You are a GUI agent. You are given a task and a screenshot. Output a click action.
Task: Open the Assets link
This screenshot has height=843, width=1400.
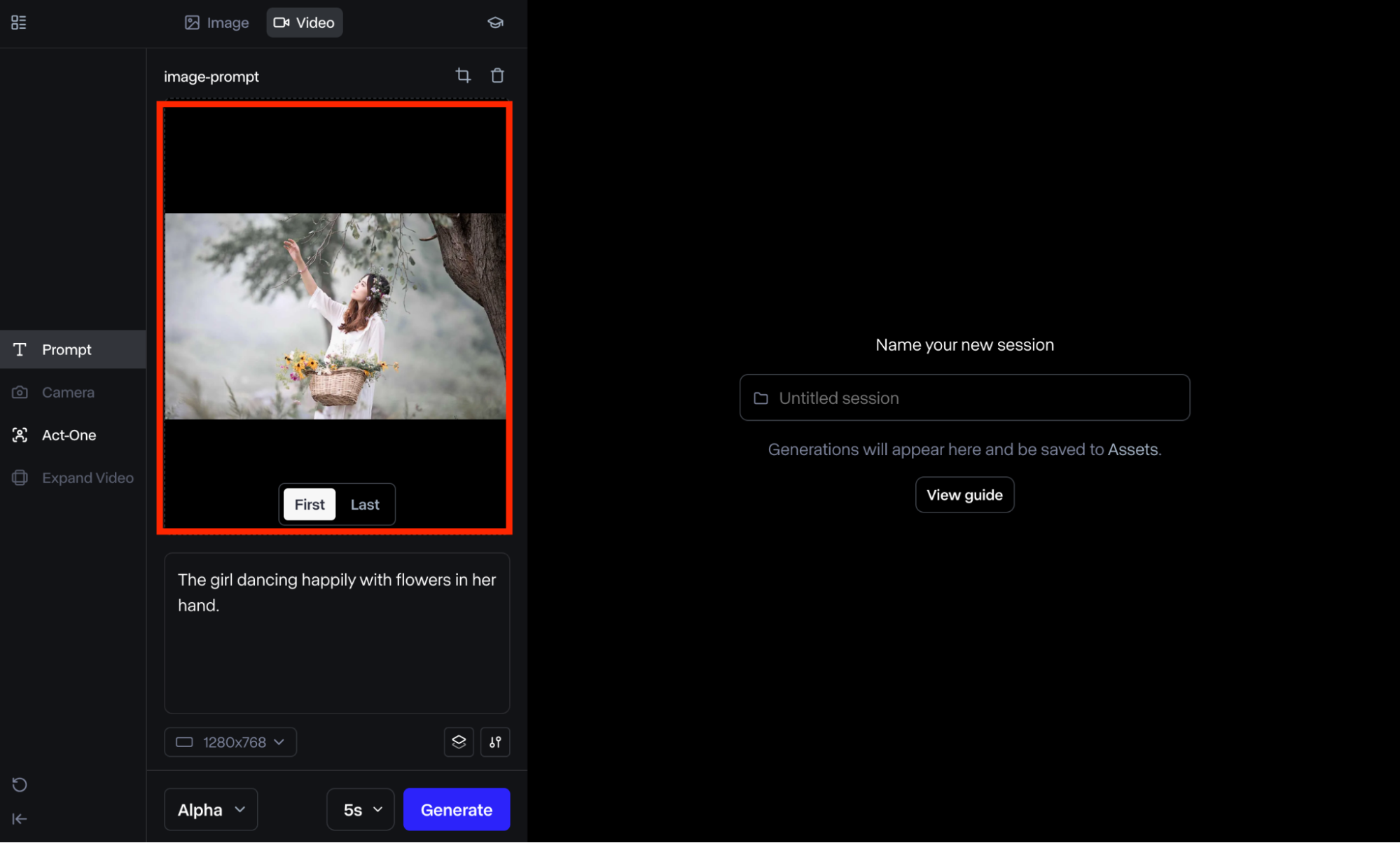click(1132, 450)
